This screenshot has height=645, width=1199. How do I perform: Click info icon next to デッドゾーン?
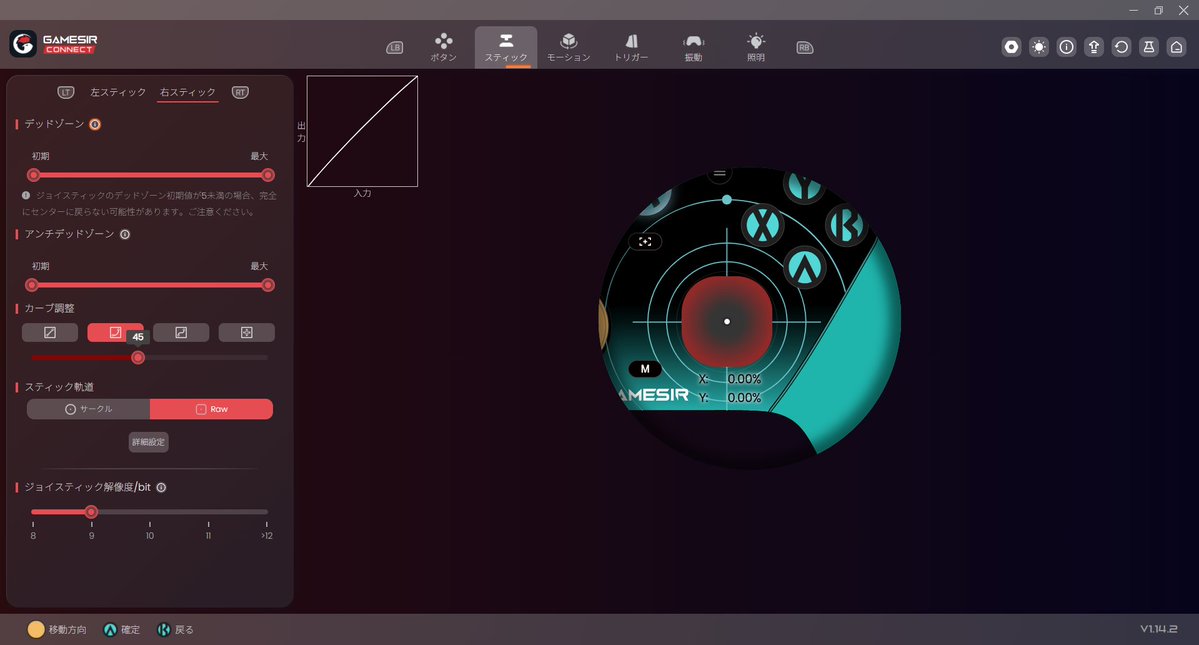point(95,125)
